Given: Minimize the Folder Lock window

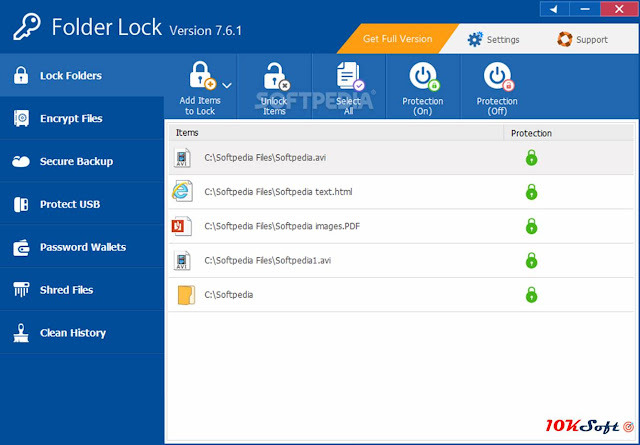Looking at the screenshot, I should coord(585,9).
